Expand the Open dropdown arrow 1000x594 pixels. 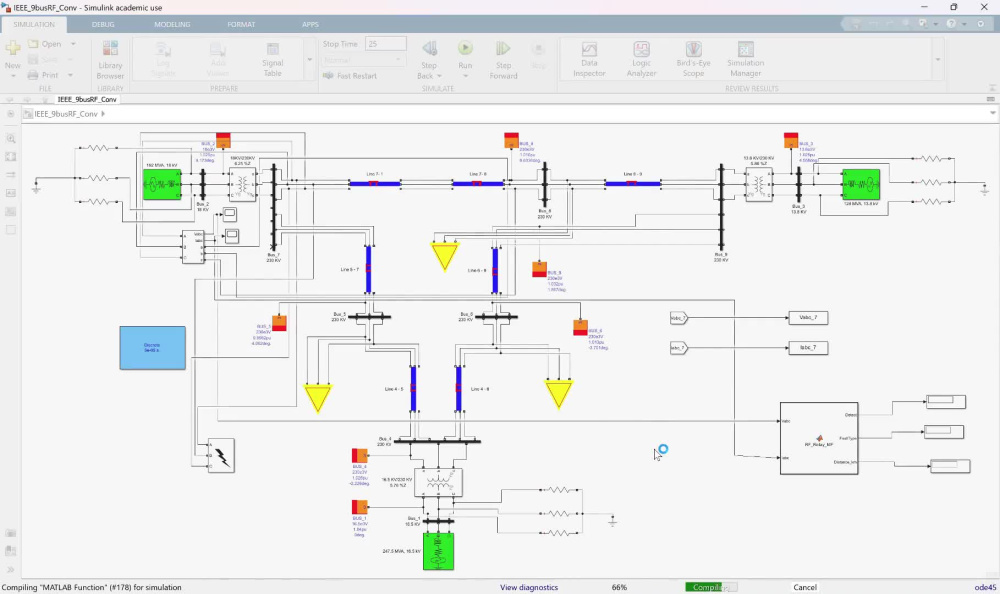73,44
